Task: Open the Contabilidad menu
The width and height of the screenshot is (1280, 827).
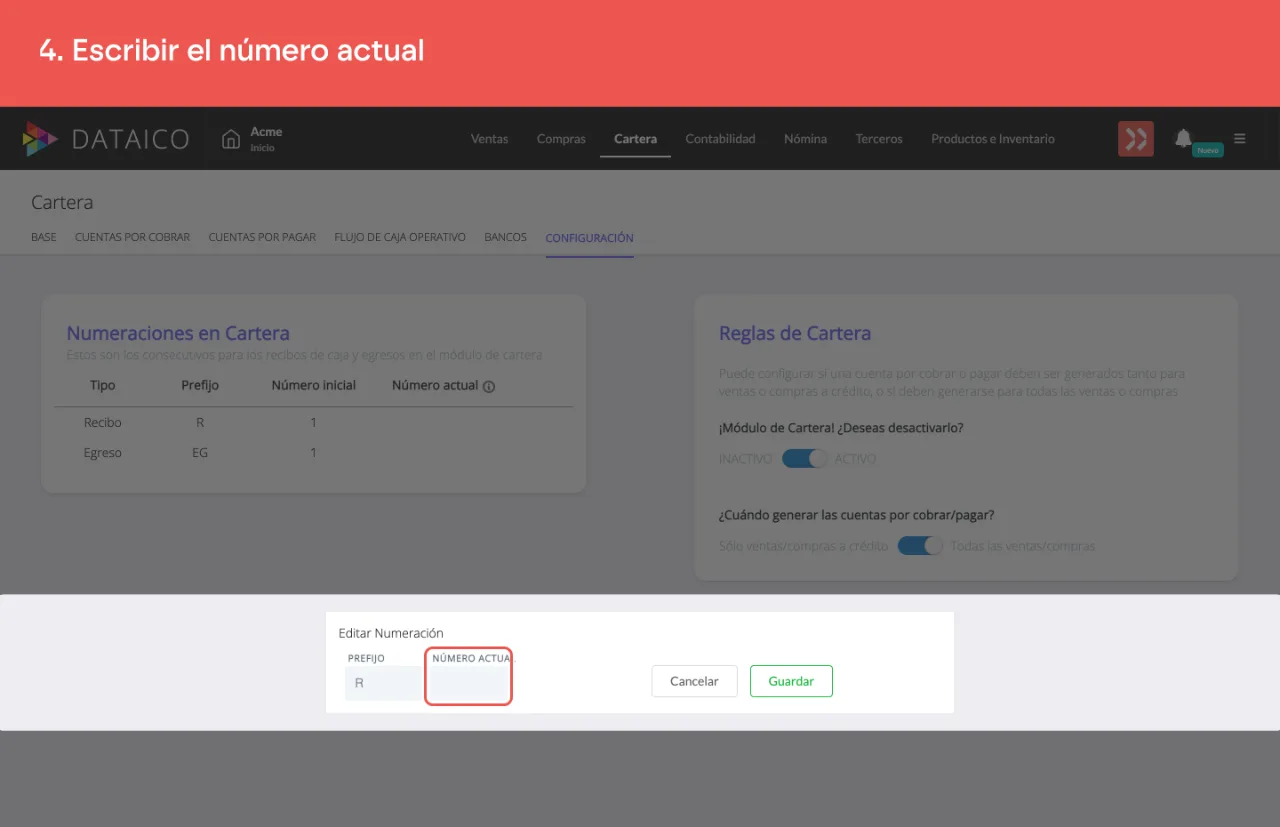Action: 720,139
